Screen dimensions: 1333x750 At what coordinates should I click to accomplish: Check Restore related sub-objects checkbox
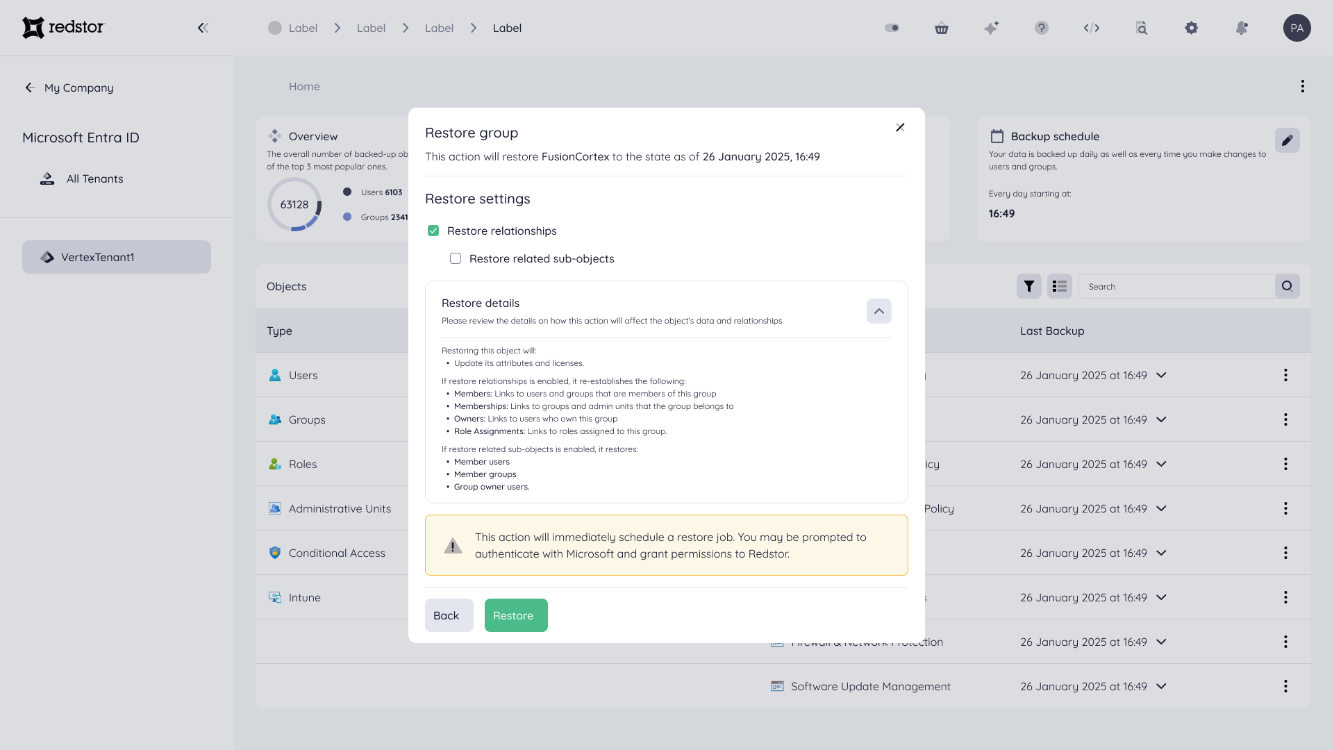[x=455, y=259]
